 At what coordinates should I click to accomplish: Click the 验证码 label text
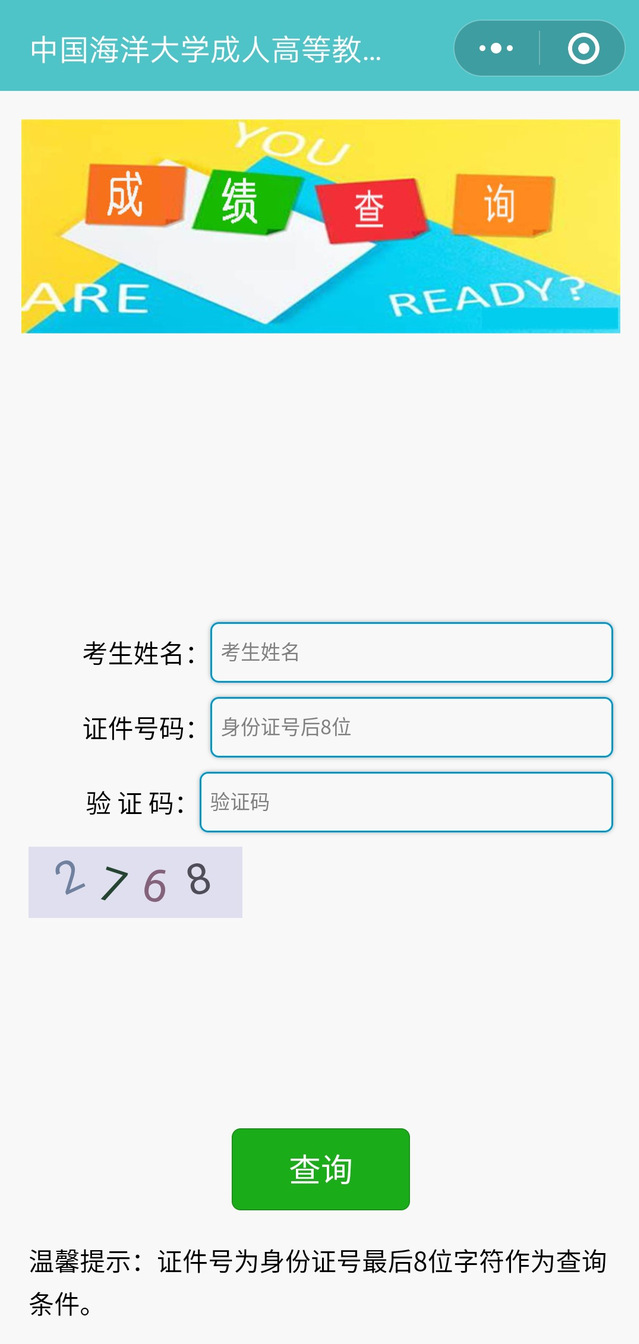pyautogui.click(x=136, y=803)
